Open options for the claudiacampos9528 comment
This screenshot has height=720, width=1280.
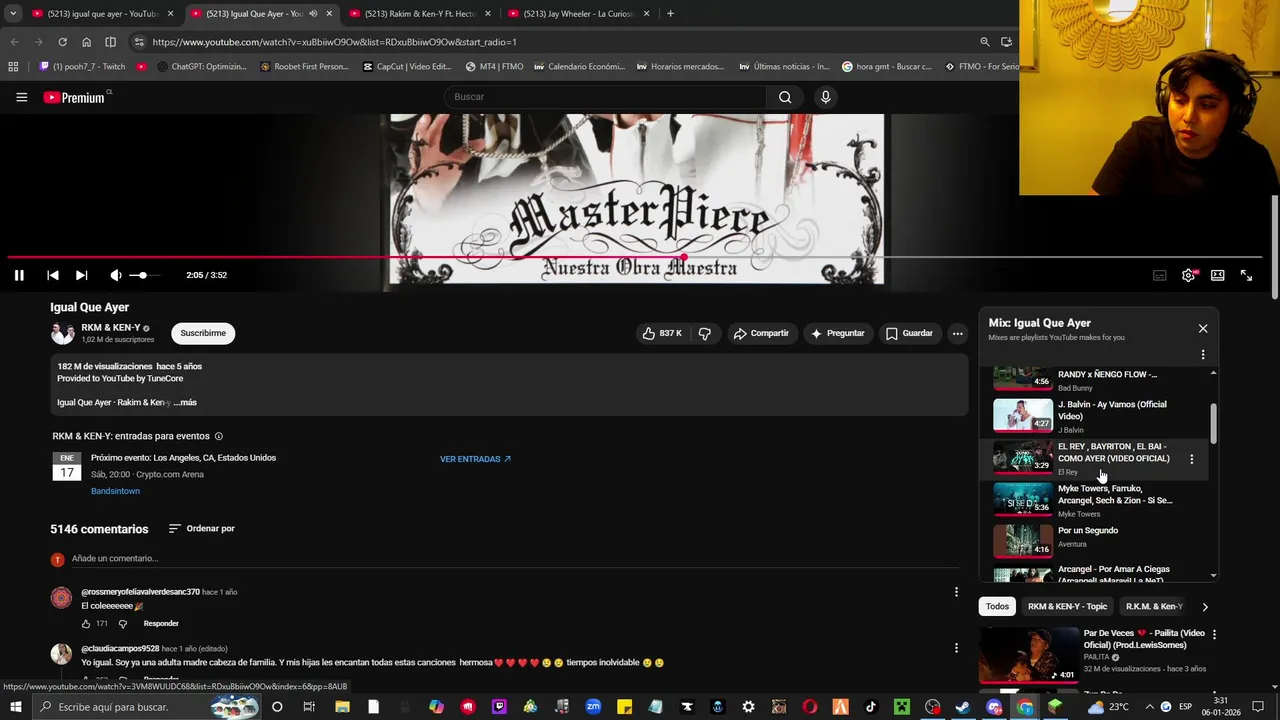point(956,648)
